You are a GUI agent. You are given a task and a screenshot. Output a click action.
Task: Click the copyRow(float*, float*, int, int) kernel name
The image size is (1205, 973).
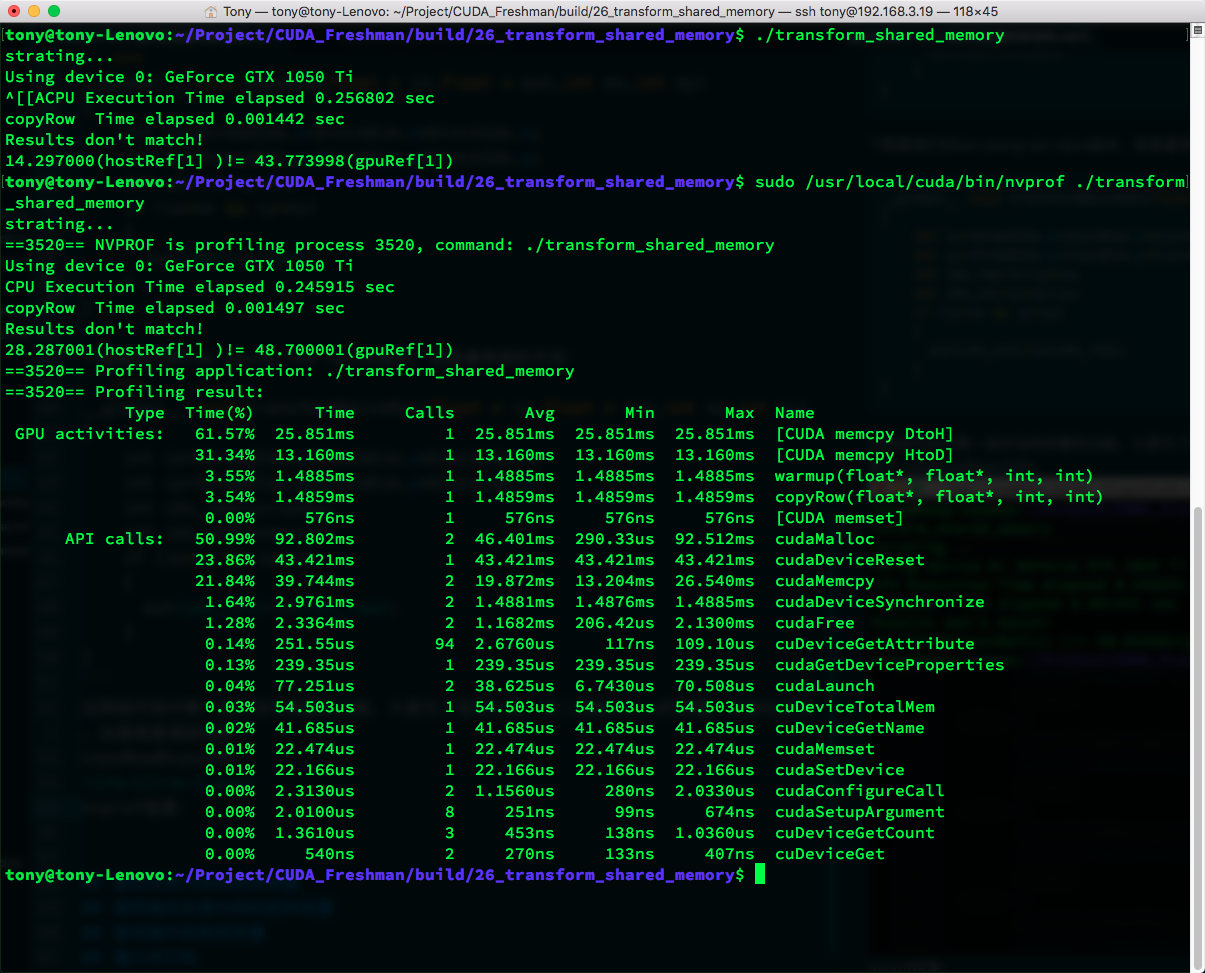tap(938, 497)
